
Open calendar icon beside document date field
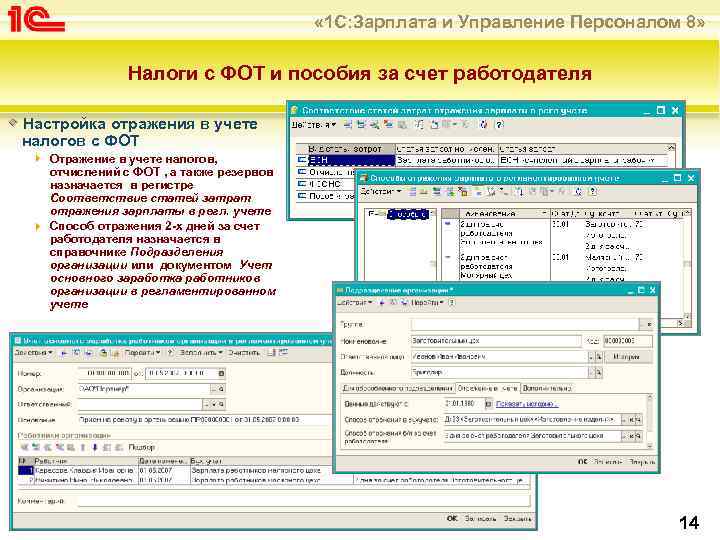click(221, 373)
